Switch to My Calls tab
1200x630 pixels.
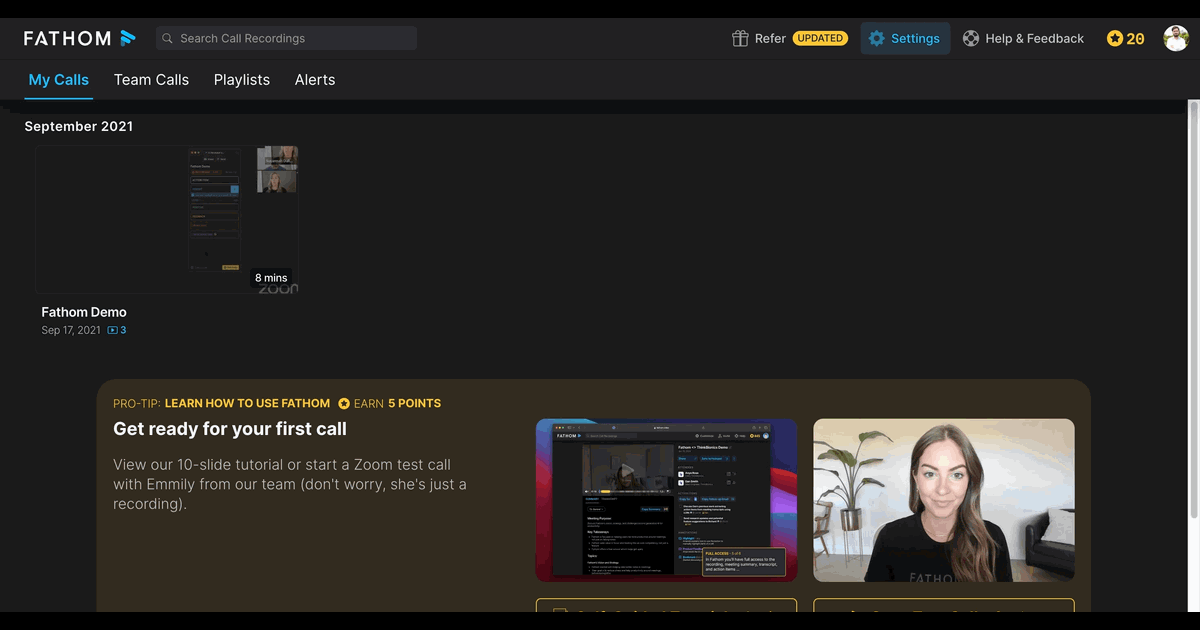point(59,80)
